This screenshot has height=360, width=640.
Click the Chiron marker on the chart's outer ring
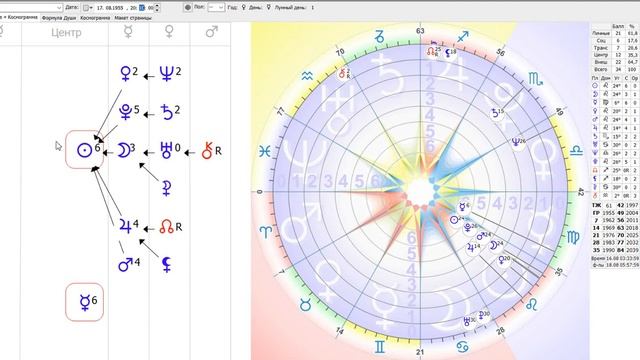pyautogui.click(x=344, y=73)
